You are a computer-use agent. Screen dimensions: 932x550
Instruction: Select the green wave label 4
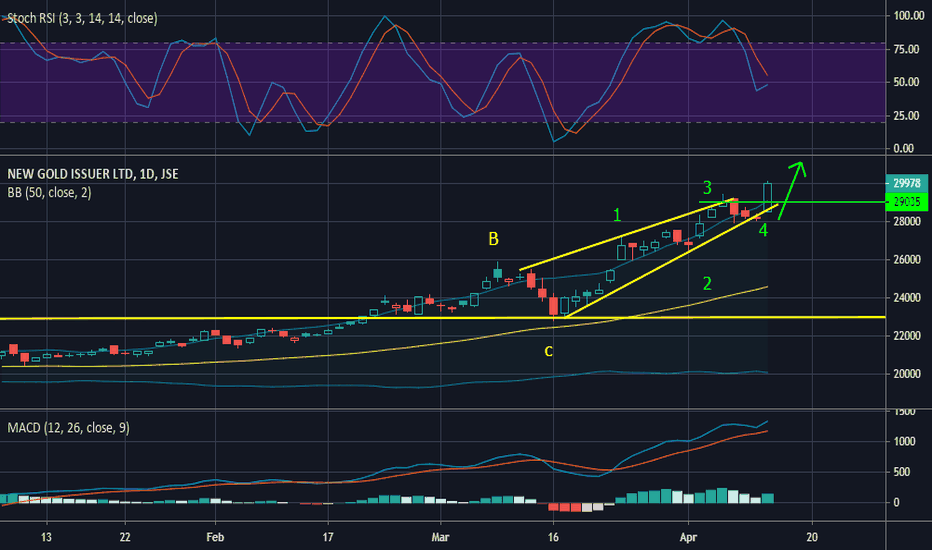tap(763, 230)
